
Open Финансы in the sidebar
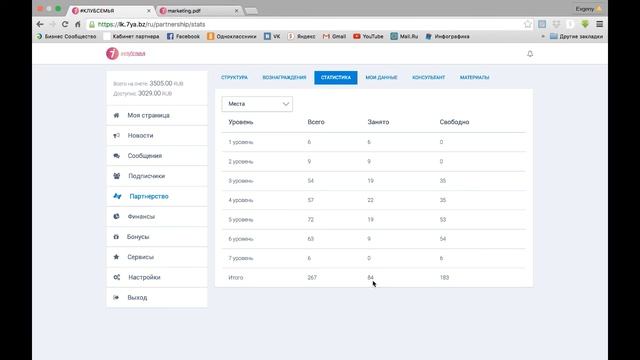[157, 216]
